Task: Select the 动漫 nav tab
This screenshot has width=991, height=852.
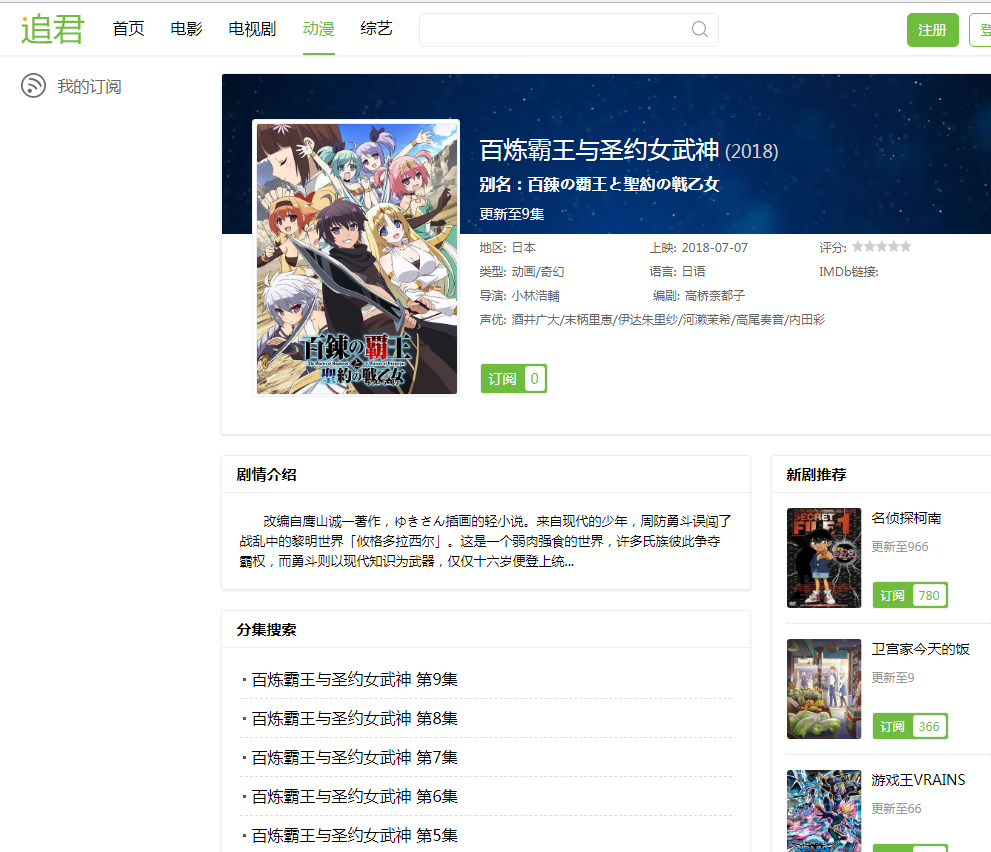Action: click(319, 29)
